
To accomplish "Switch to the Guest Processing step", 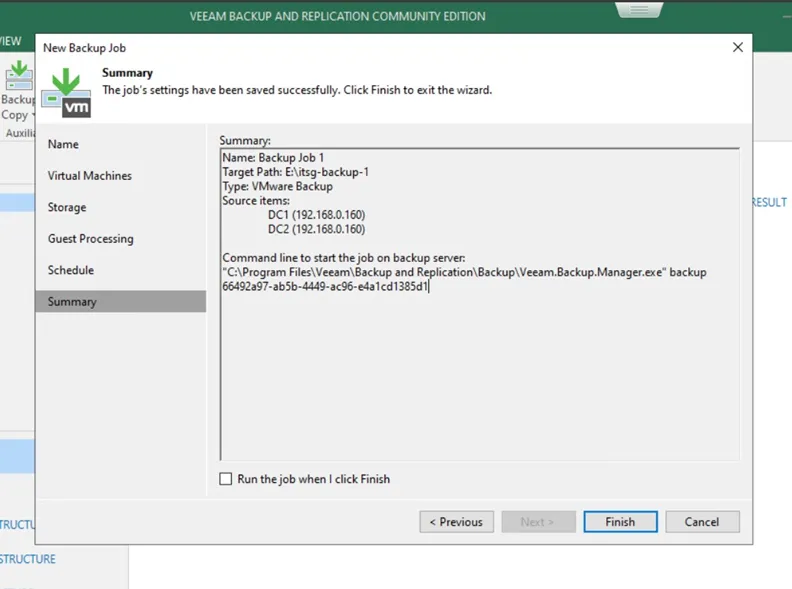I will [x=90, y=239].
